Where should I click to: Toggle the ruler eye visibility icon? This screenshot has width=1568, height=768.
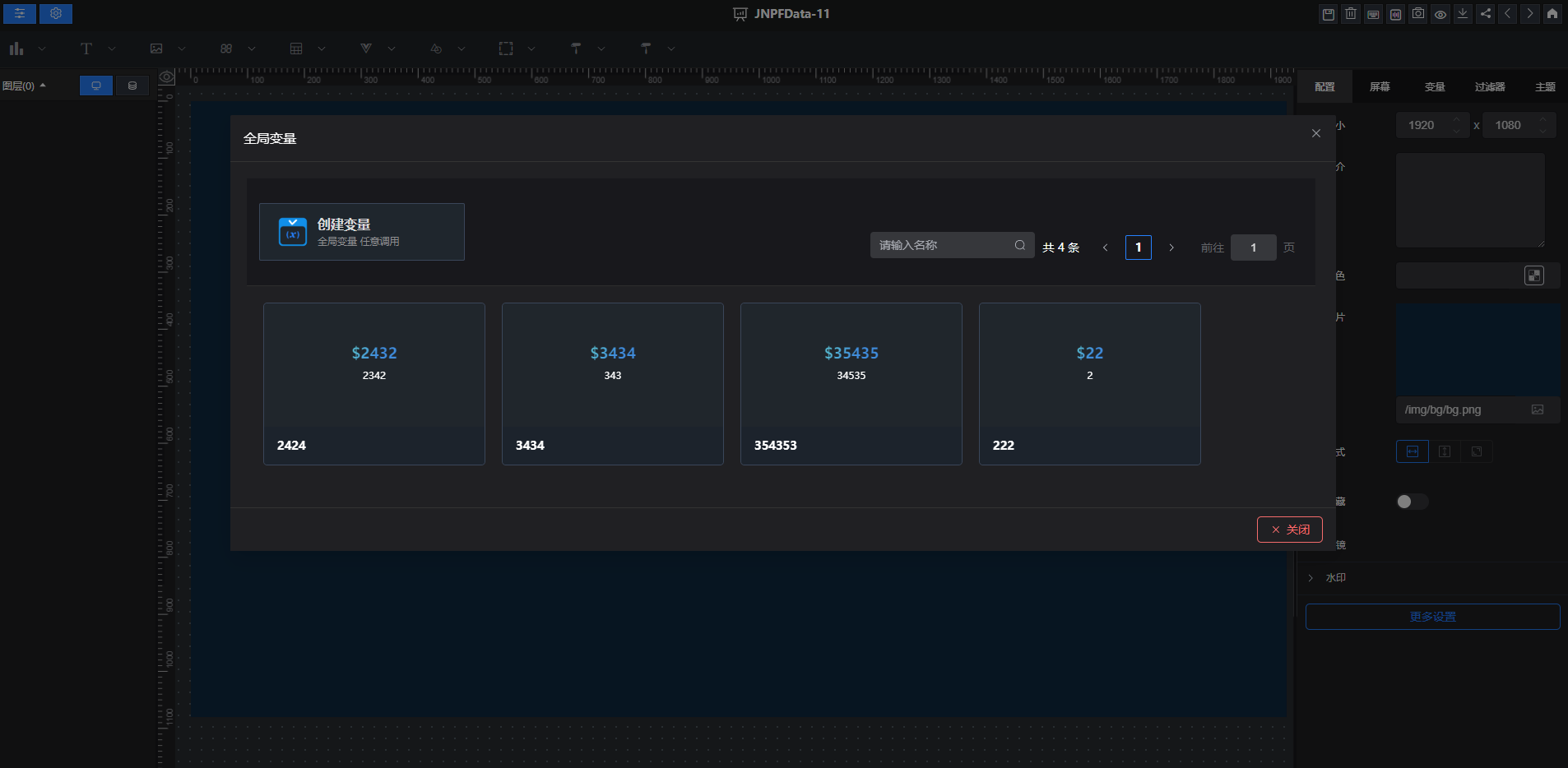167,77
